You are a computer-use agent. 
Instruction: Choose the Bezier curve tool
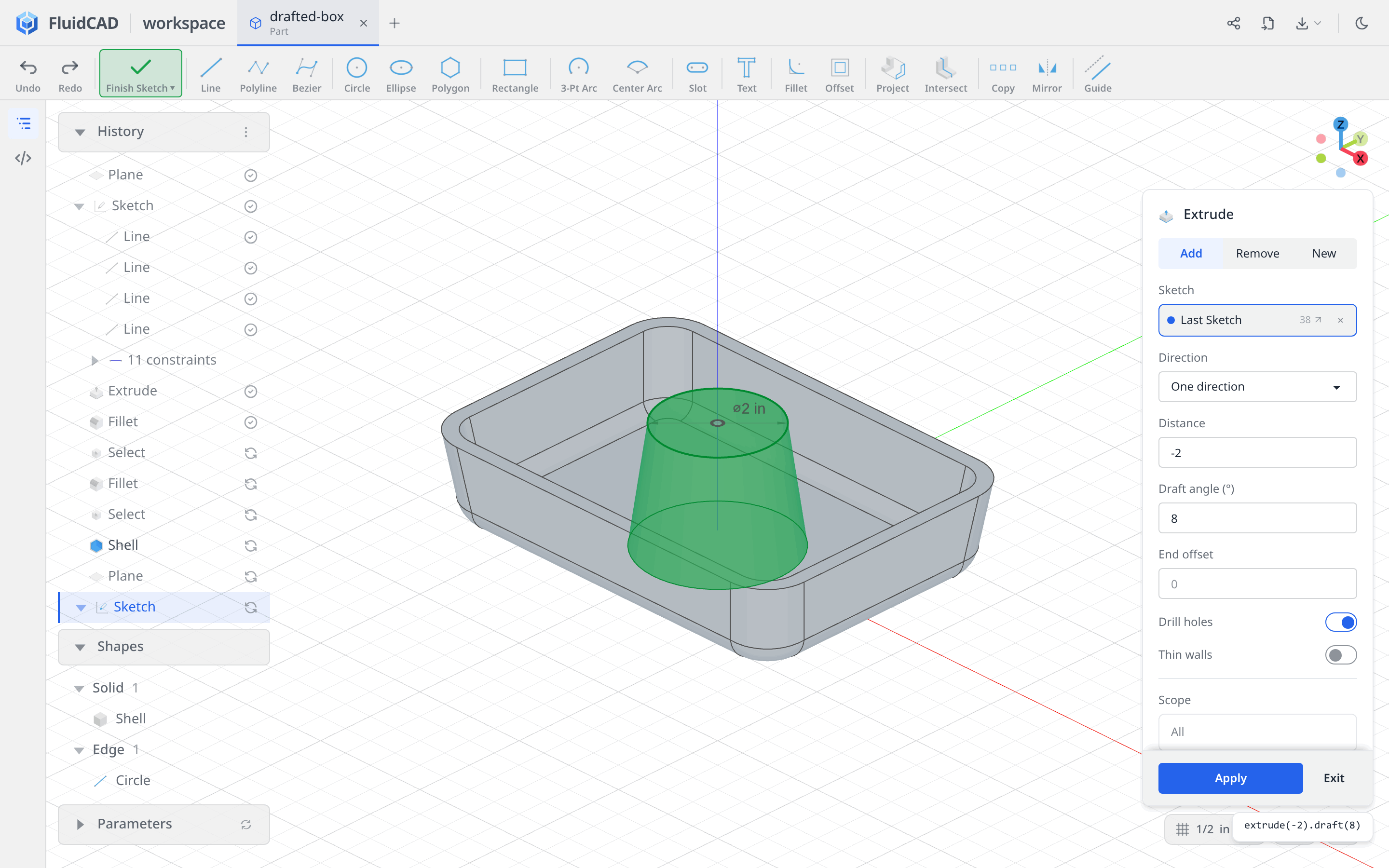(x=307, y=75)
